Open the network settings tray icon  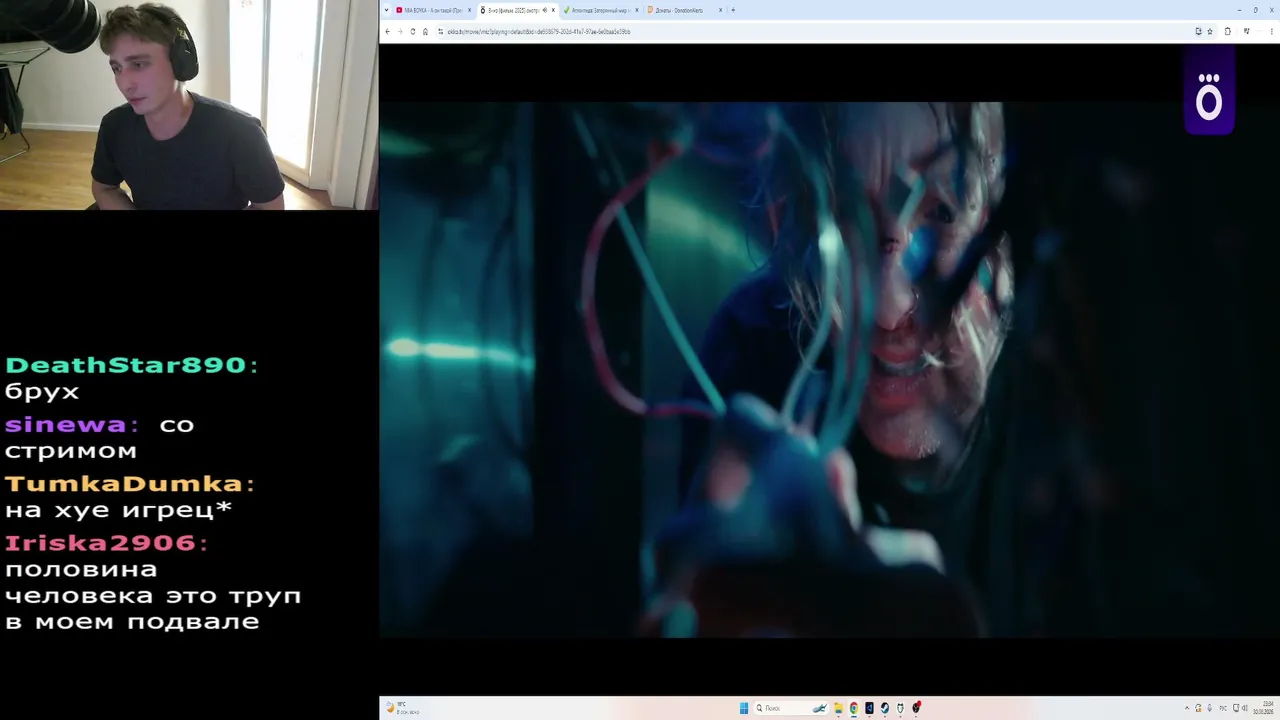[x=1234, y=708]
